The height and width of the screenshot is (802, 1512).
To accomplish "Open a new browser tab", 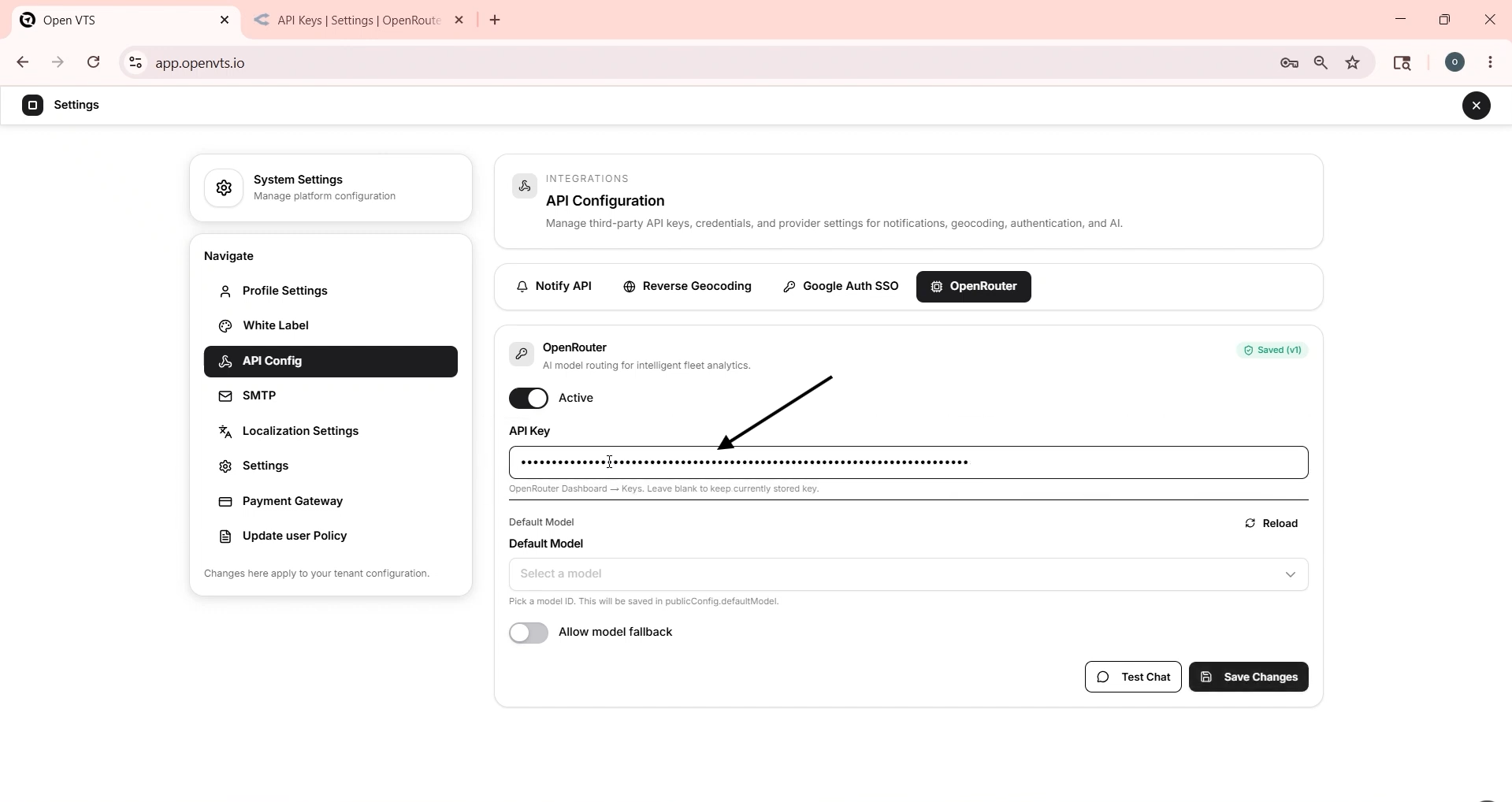I will (495, 20).
